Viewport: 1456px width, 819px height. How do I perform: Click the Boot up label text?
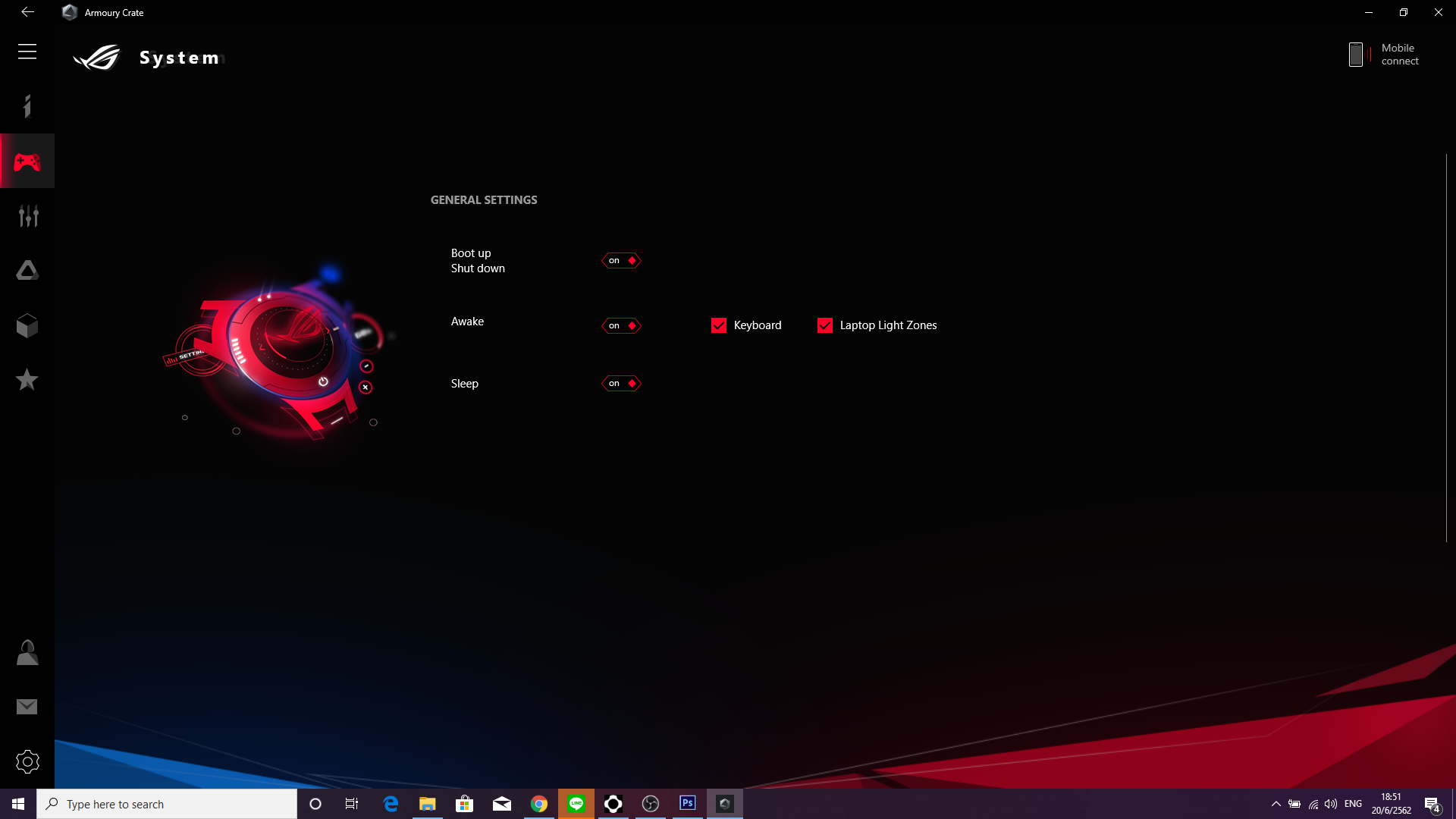click(x=471, y=253)
